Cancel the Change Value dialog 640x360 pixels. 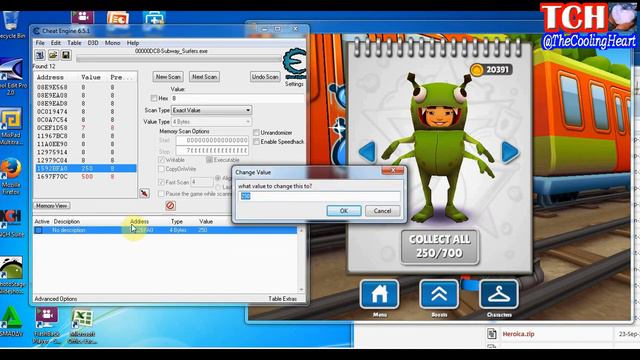point(382,211)
